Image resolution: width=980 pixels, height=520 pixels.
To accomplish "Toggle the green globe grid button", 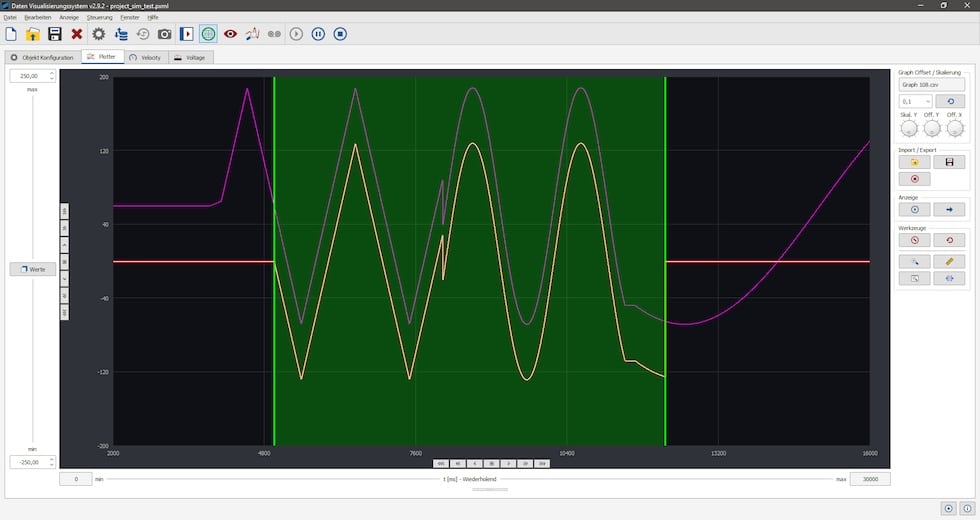I will (x=208, y=34).
